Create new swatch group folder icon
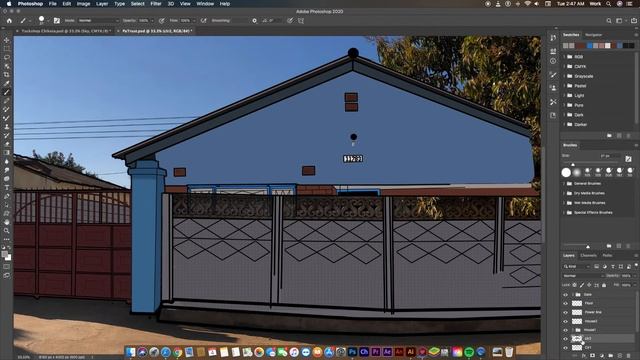640x360 pixels. pyautogui.click(x=609, y=135)
